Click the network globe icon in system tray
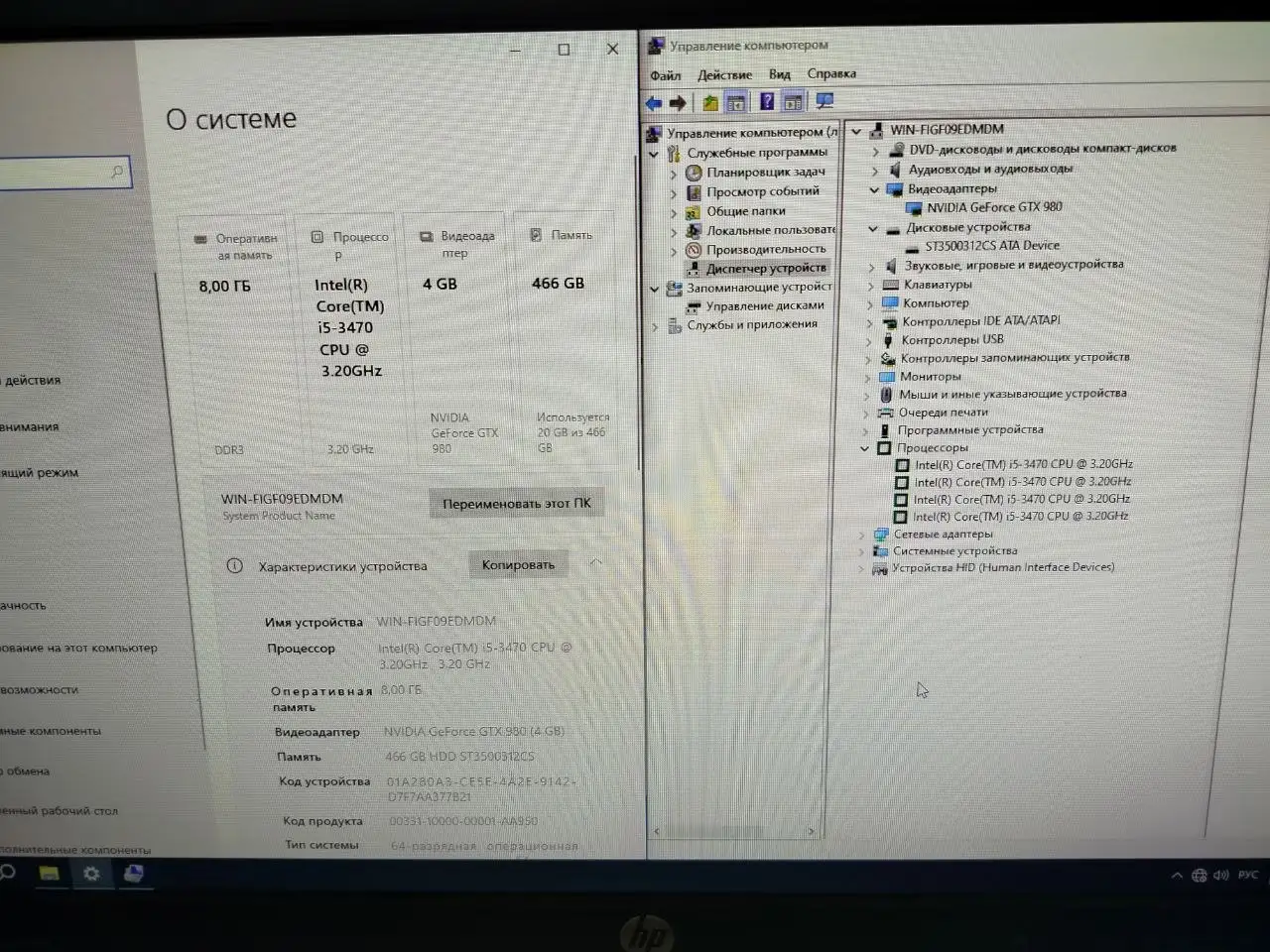1270x952 pixels. point(1200,875)
